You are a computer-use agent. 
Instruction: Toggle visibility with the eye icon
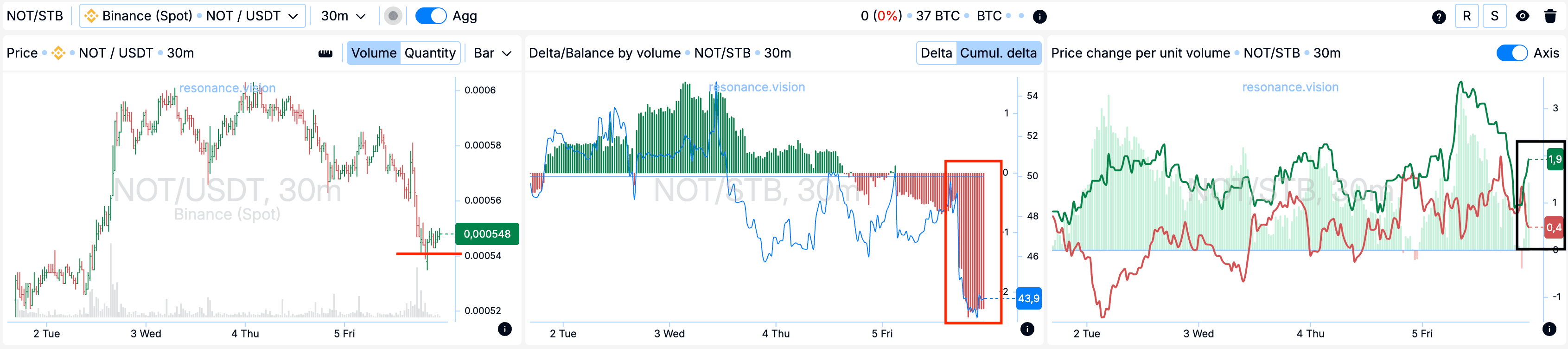click(1522, 16)
